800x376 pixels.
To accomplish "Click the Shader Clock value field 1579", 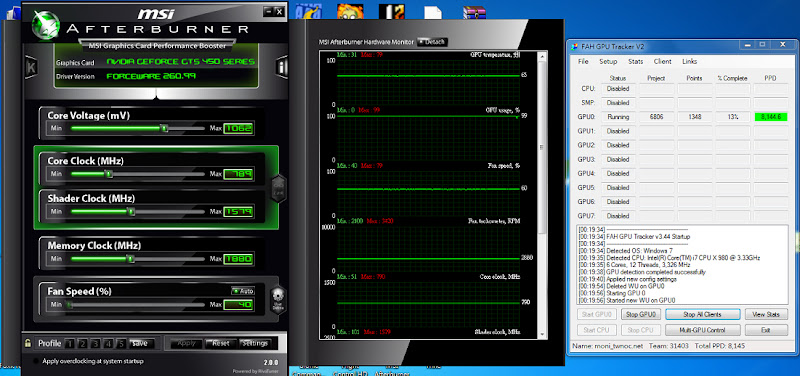I will pyautogui.click(x=238, y=211).
